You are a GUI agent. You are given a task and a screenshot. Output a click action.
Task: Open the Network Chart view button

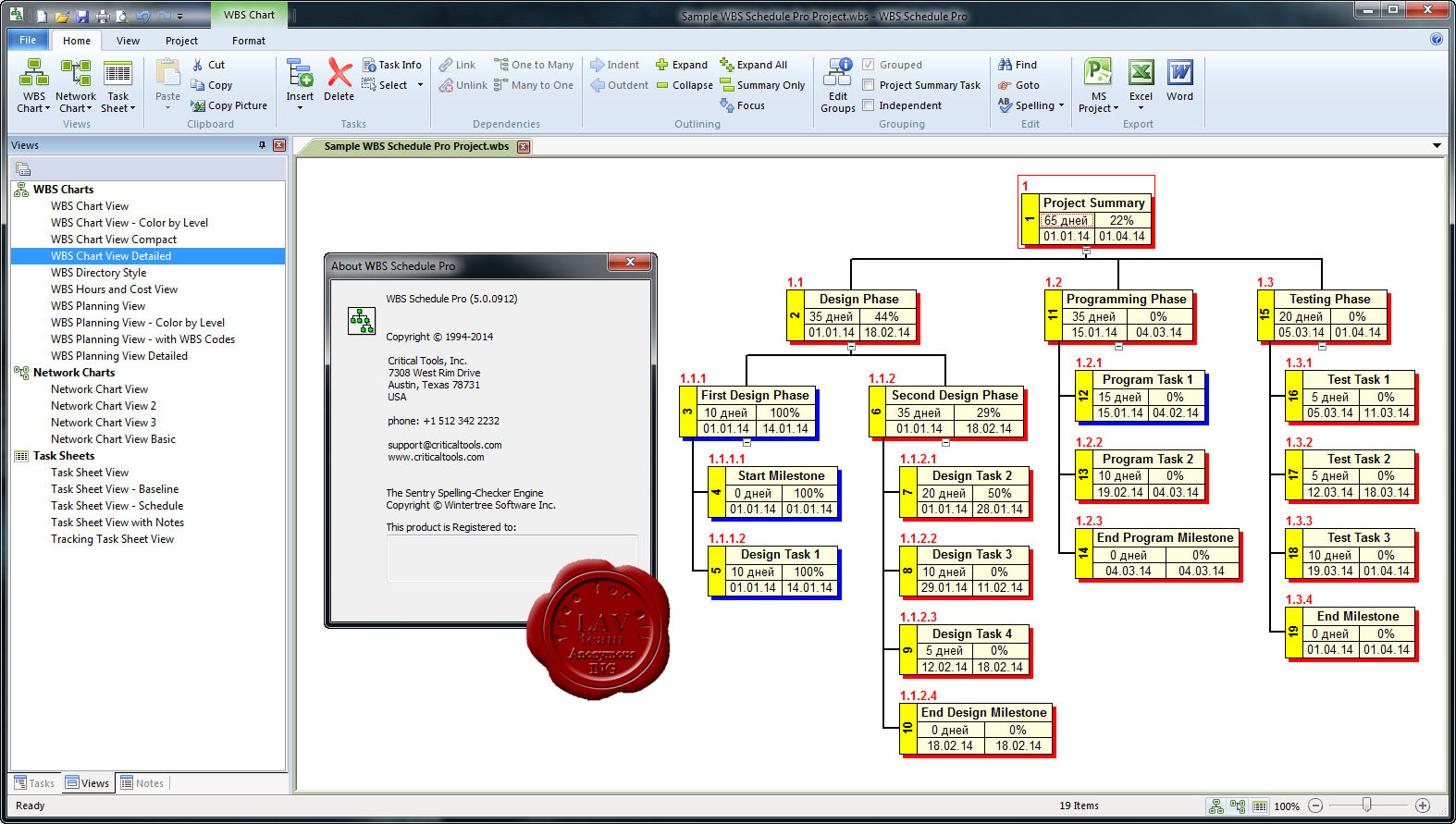tap(76, 86)
